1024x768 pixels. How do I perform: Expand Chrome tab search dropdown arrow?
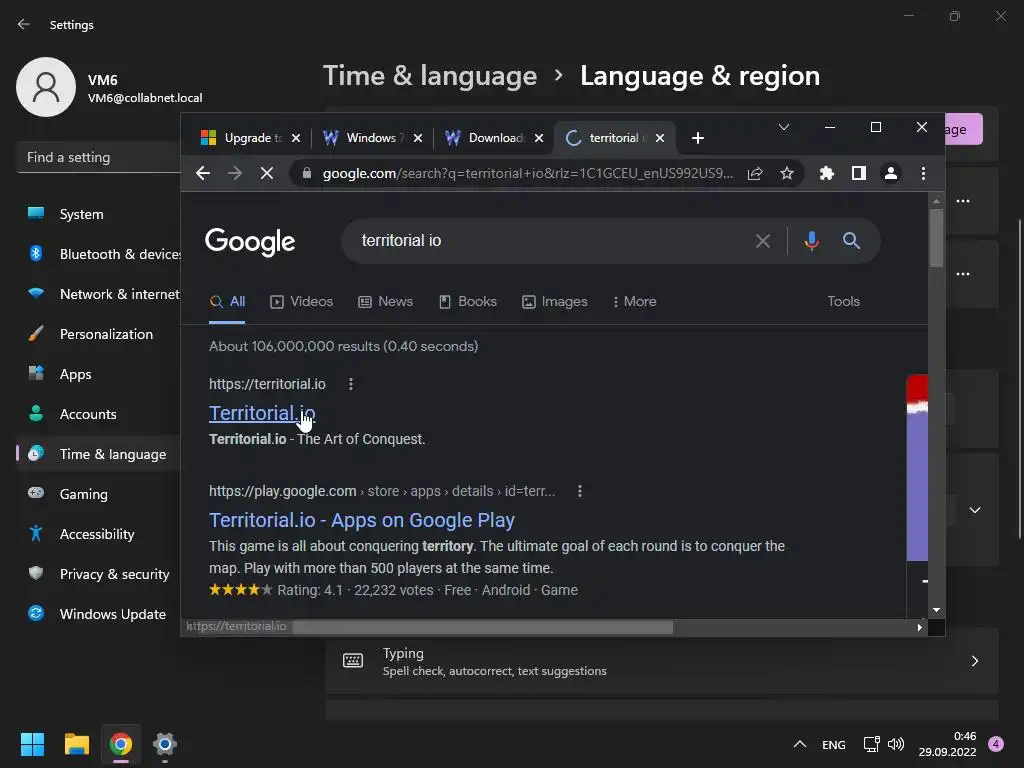(784, 127)
